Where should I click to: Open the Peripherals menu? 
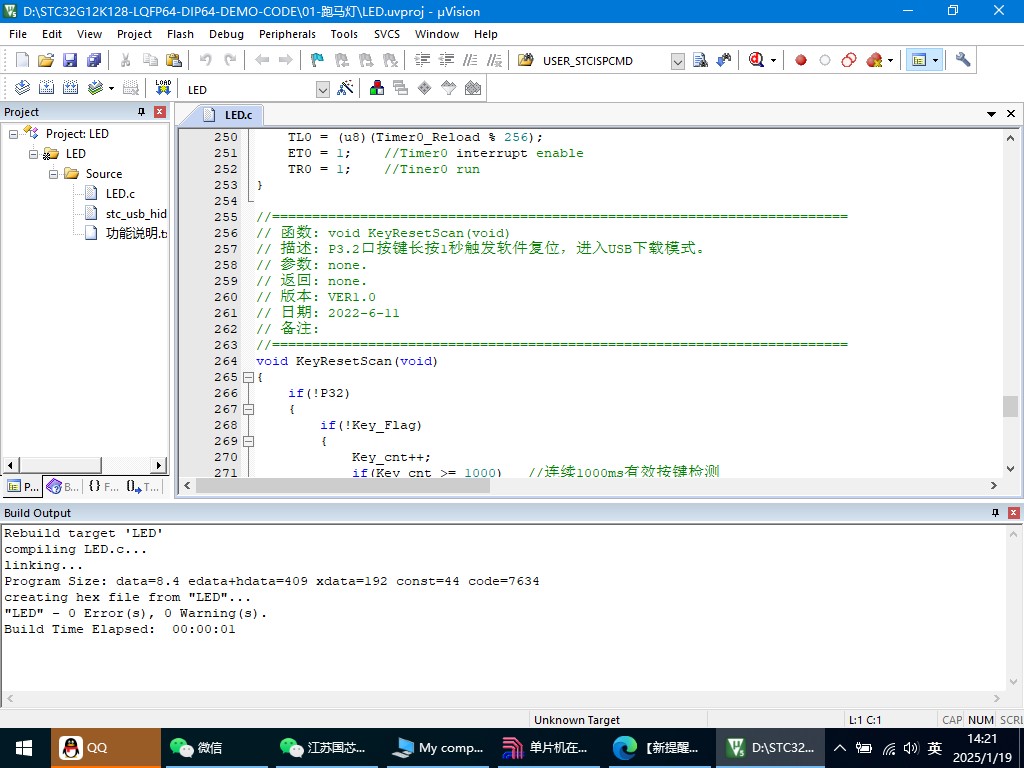287,34
